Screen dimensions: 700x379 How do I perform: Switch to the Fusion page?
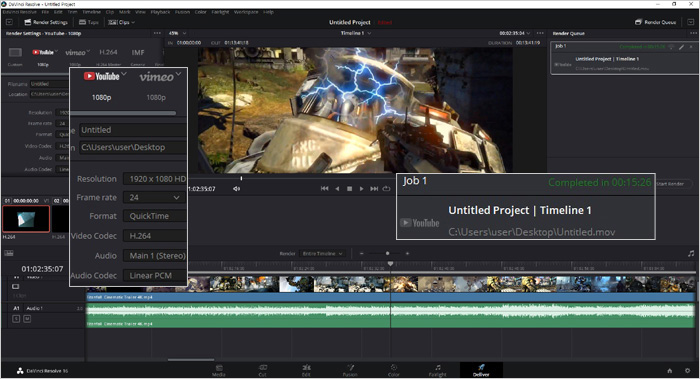pyautogui.click(x=350, y=370)
